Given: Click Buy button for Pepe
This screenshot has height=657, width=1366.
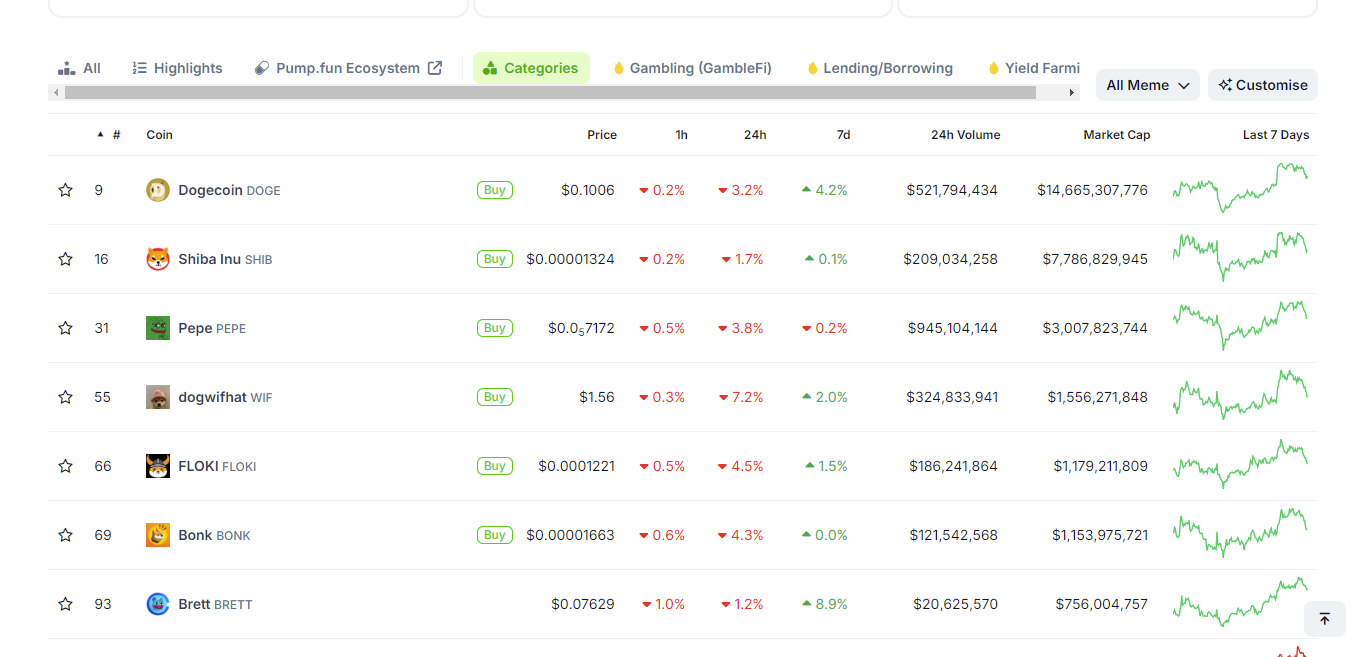Looking at the screenshot, I should tap(495, 328).
